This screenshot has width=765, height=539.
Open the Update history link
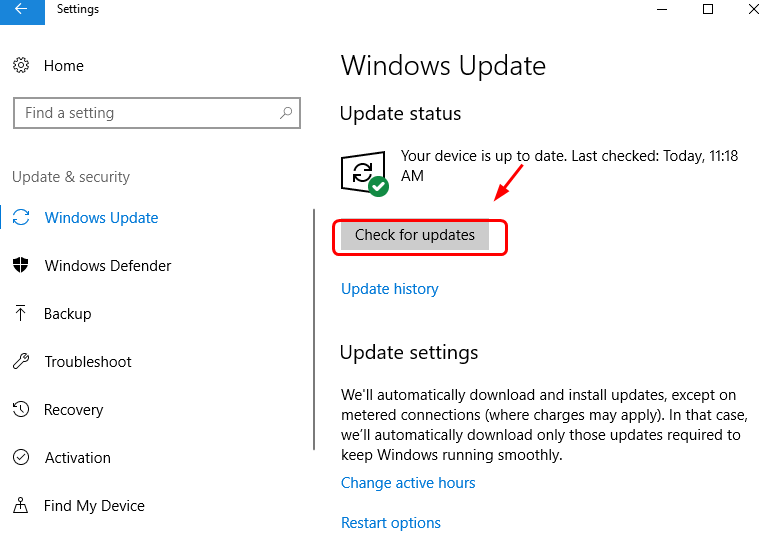[390, 289]
